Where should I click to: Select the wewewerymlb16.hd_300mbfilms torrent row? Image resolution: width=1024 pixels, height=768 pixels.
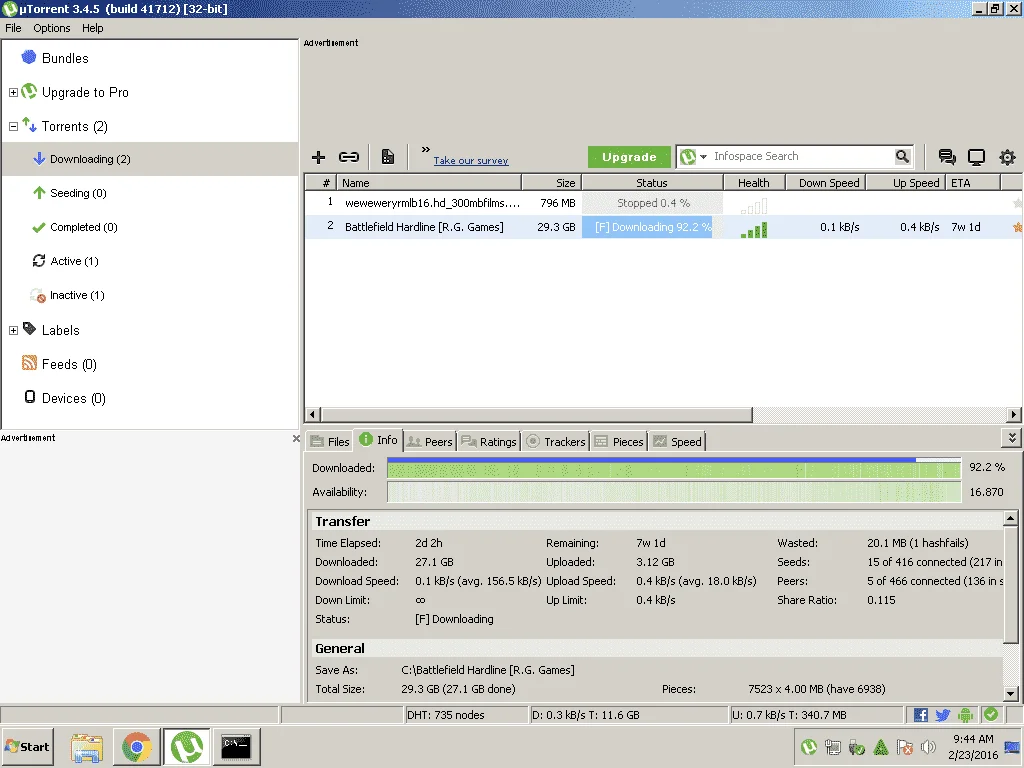(663, 203)
